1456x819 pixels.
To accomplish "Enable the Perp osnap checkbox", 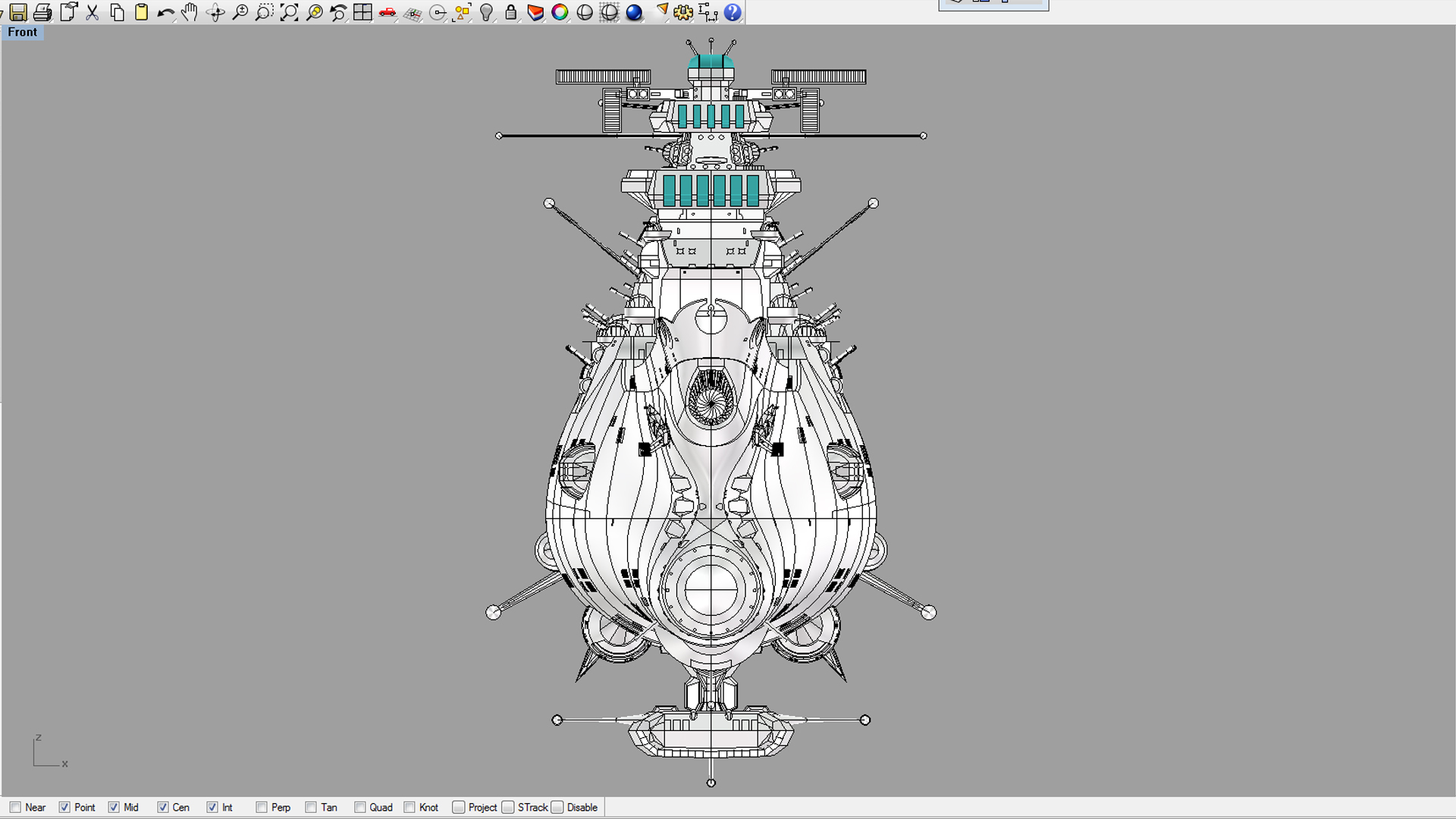I will point(262,807).
